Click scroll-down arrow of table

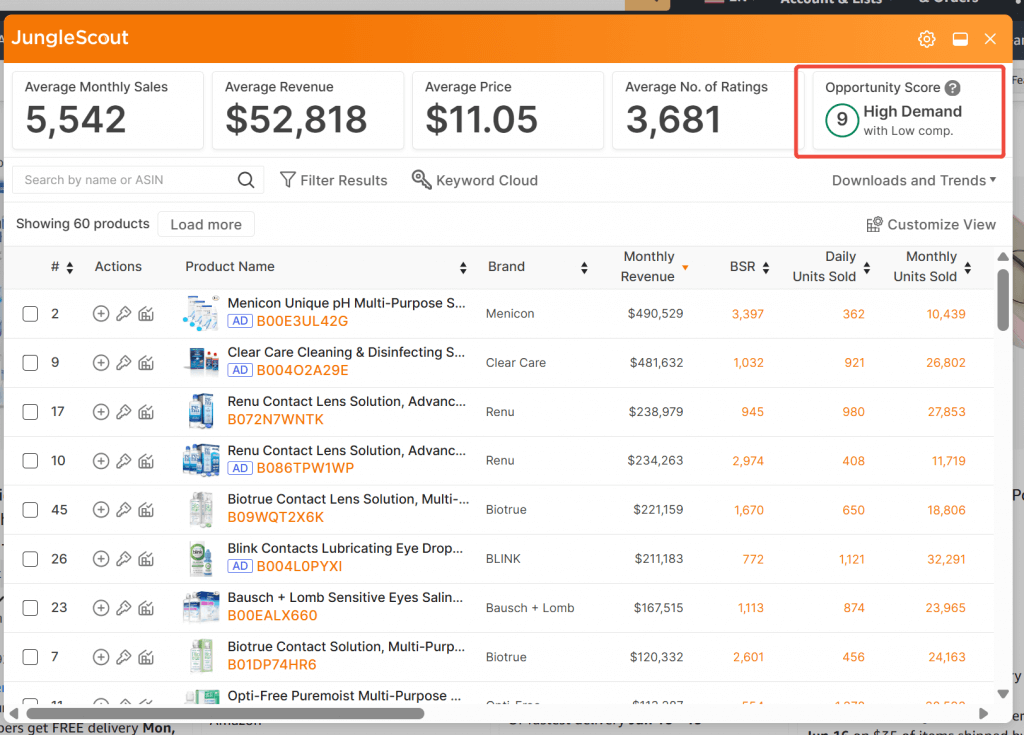coord(1003,694)
